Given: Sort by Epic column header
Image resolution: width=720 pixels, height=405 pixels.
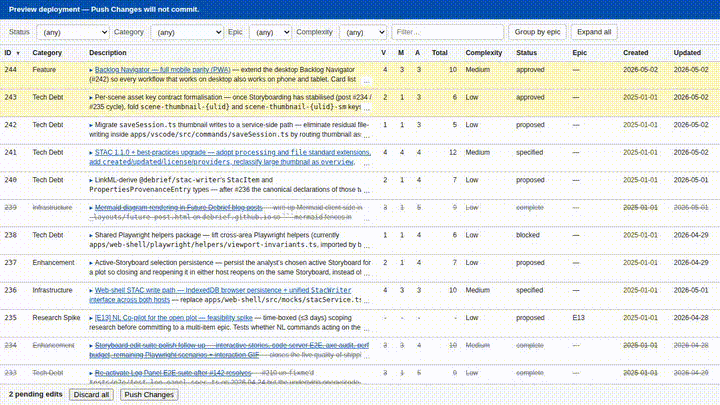Looking at the screenshot, I should coord(579,53).
